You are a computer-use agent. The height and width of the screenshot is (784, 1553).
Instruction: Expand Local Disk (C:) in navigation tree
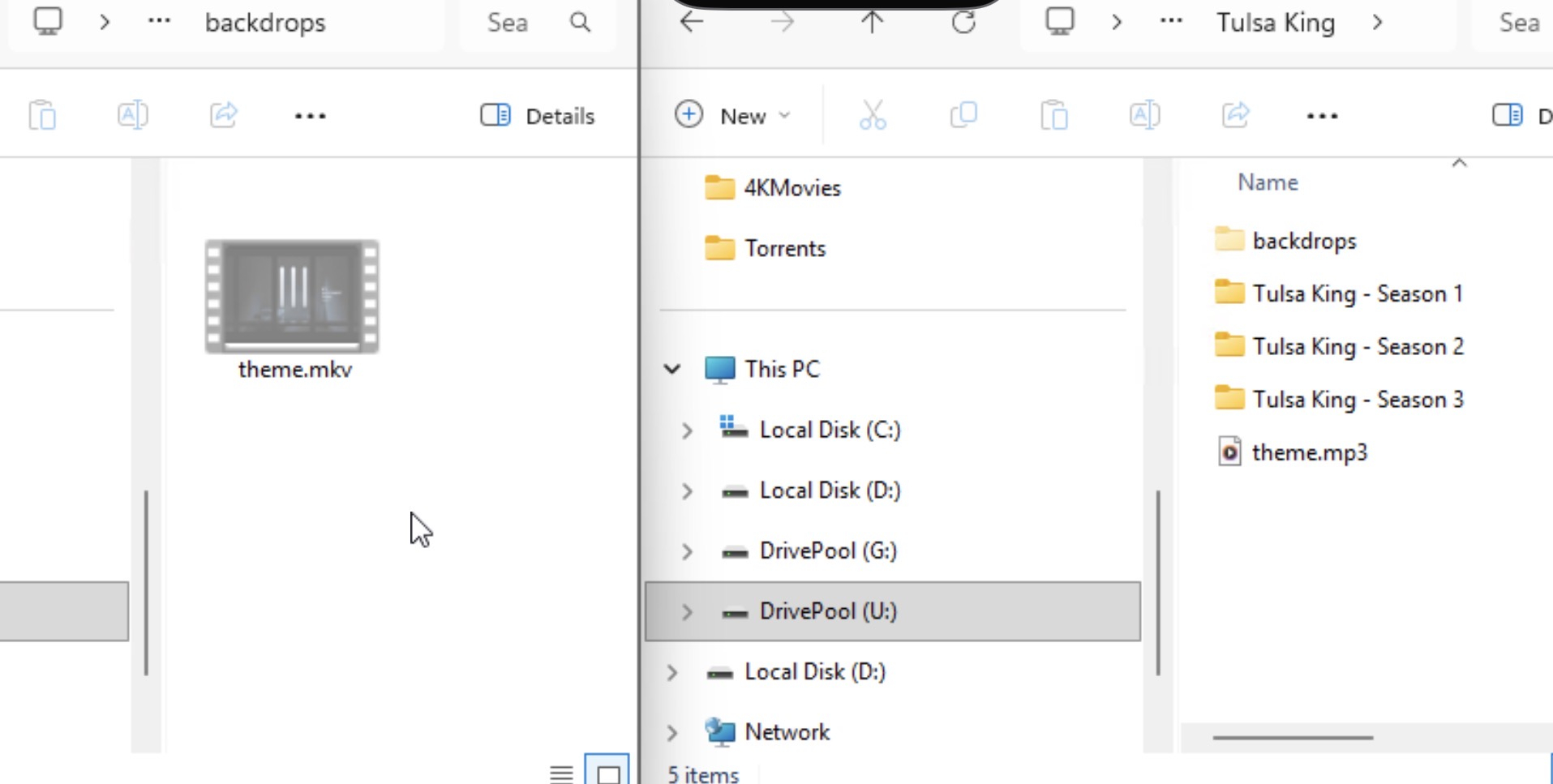[x=687, y=430]
